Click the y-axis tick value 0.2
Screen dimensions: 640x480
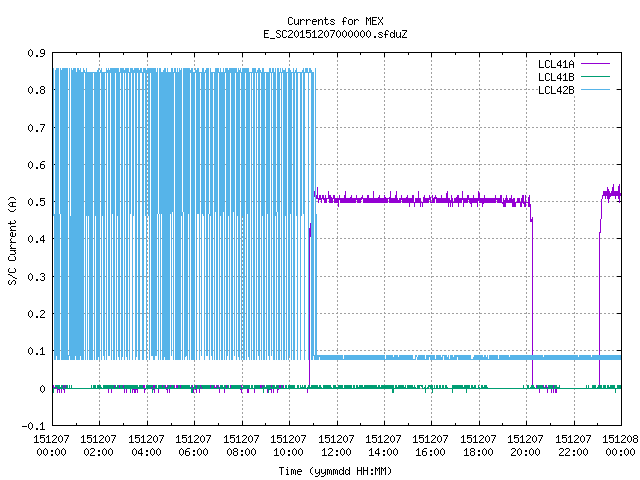point(36,314)
